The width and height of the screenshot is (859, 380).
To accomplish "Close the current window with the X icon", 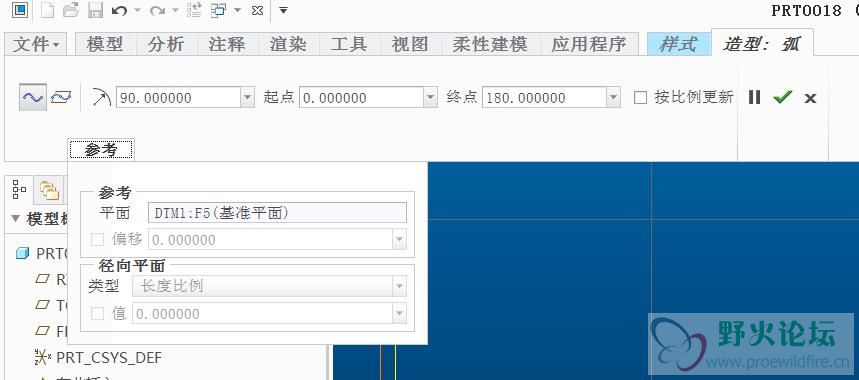I will [x=257, y=10].
